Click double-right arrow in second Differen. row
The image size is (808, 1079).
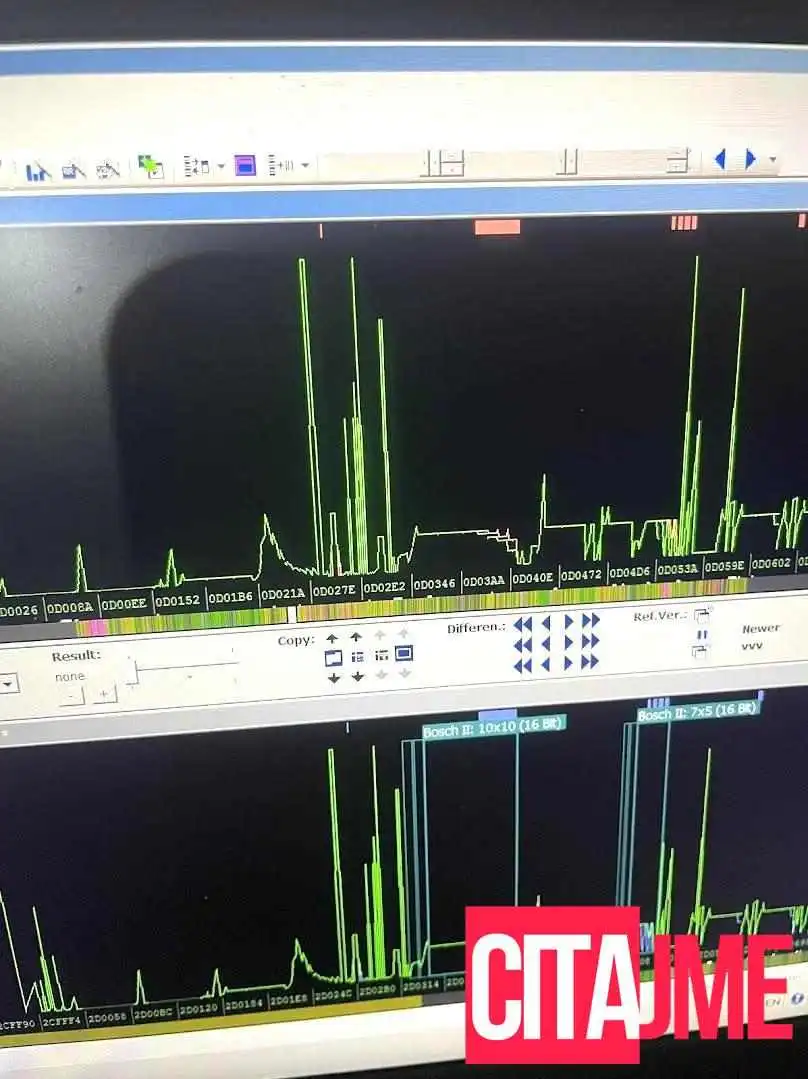(591, 641)
